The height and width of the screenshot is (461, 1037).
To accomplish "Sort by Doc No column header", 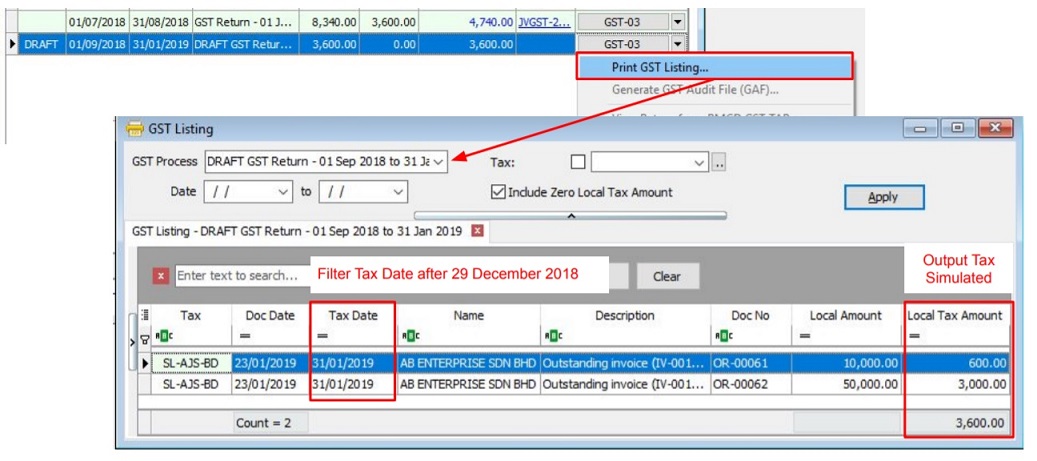I will [x=751, y=316].
